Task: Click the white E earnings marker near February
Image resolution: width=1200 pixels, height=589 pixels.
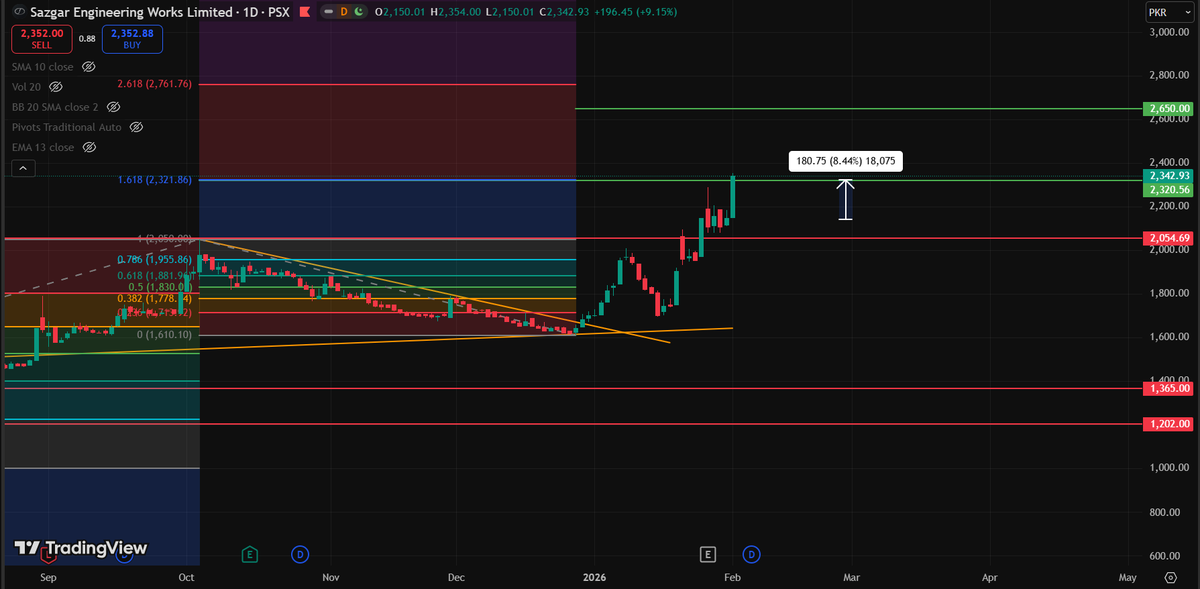Action: point(708,553)
